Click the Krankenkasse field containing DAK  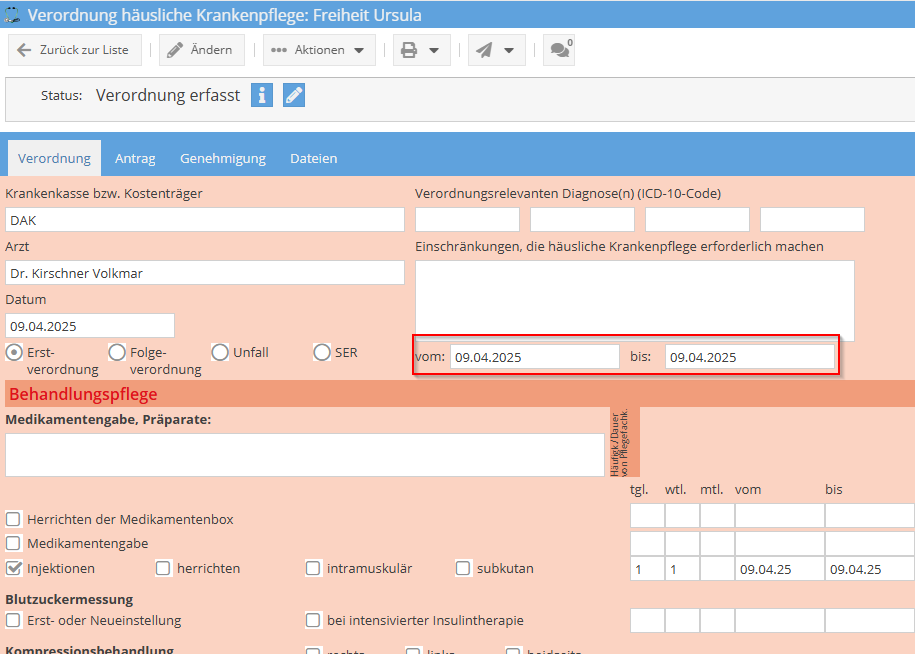tap(204, 220)
